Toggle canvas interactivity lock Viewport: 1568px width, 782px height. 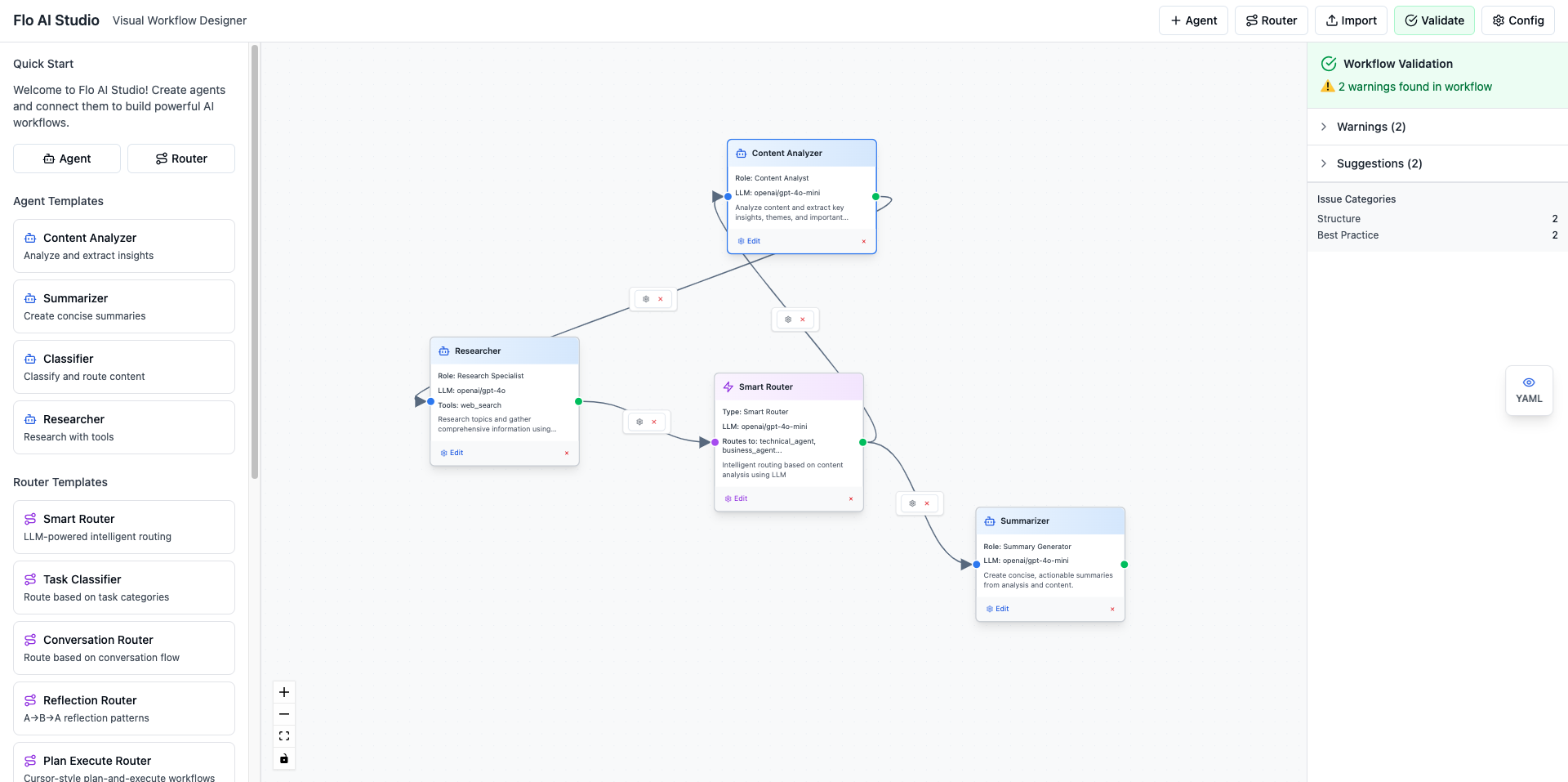(x=284, y=759)
